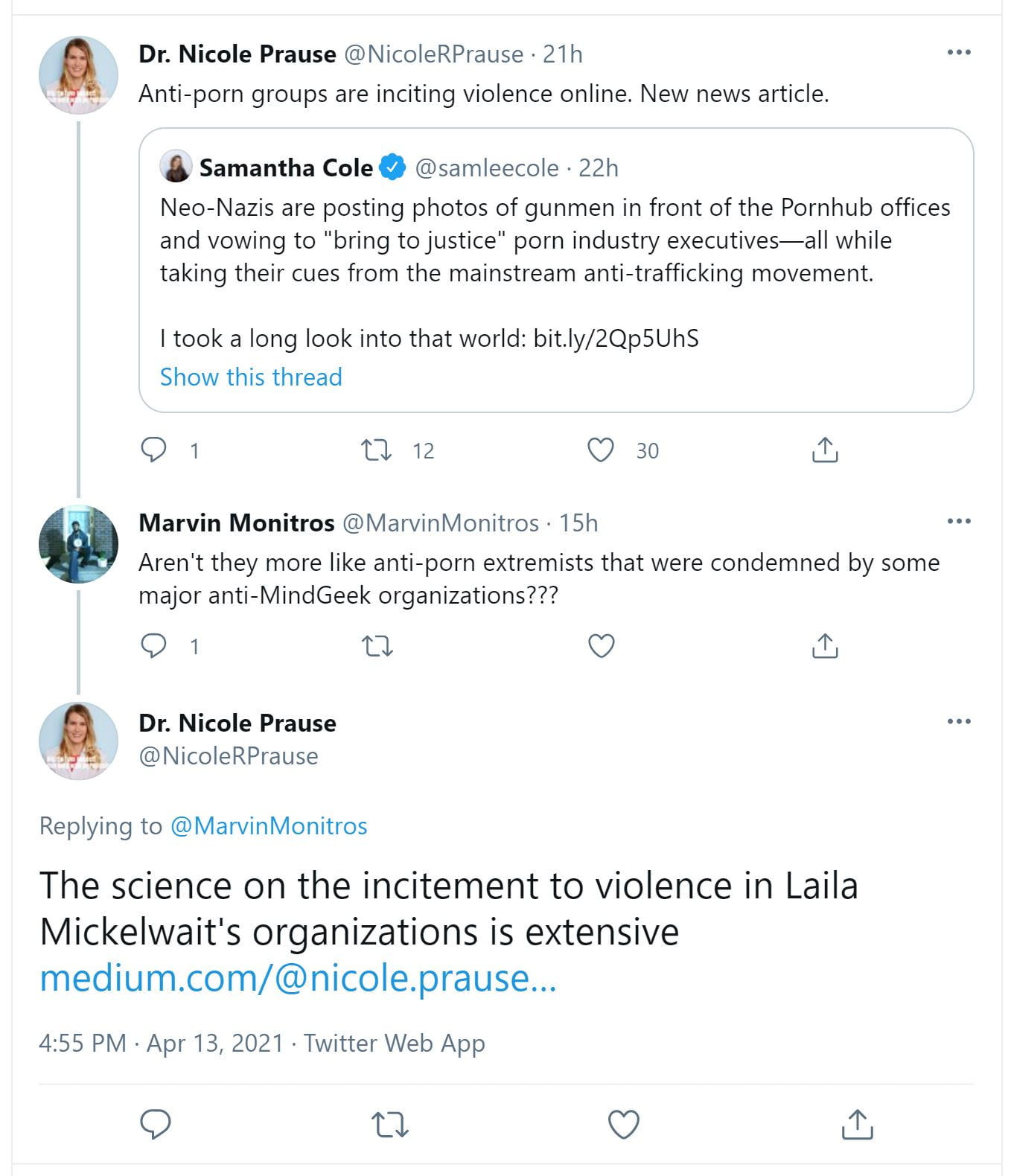Screen dimensions: 1011x1176
Task: Like the tweet with 30 likes
Action: [x=601, y=450]
